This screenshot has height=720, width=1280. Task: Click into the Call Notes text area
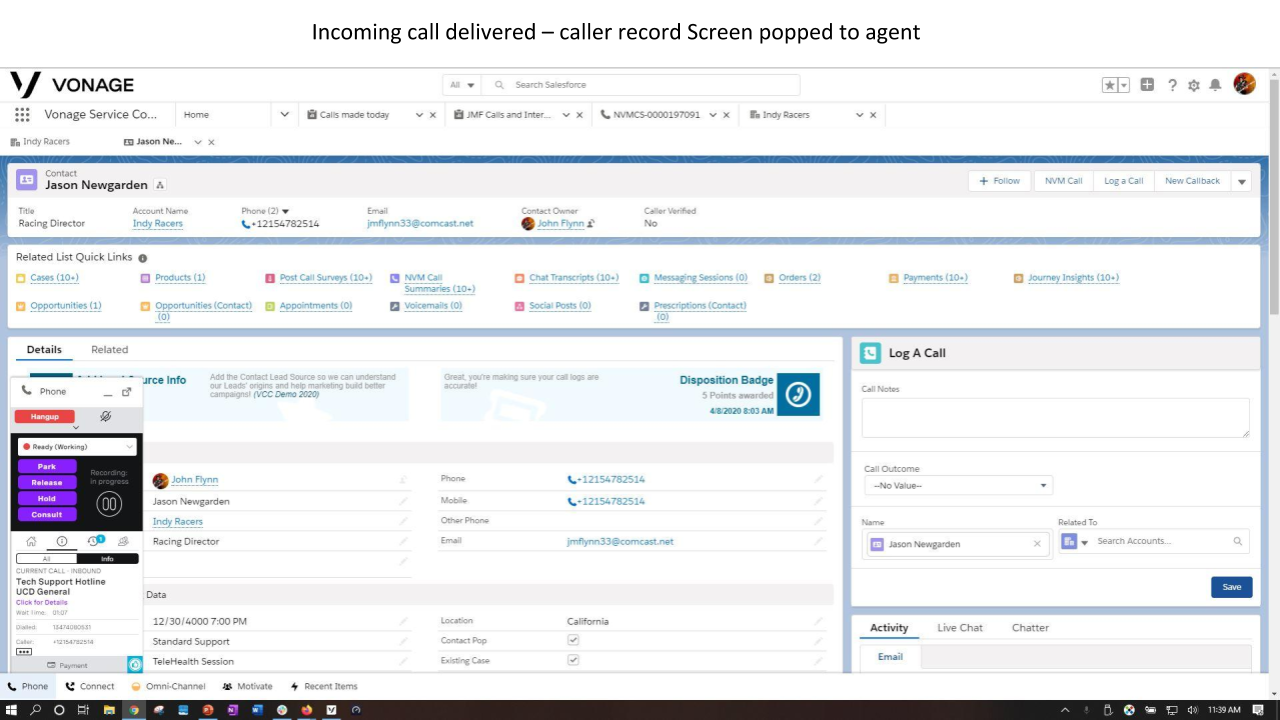[1055, 418]
